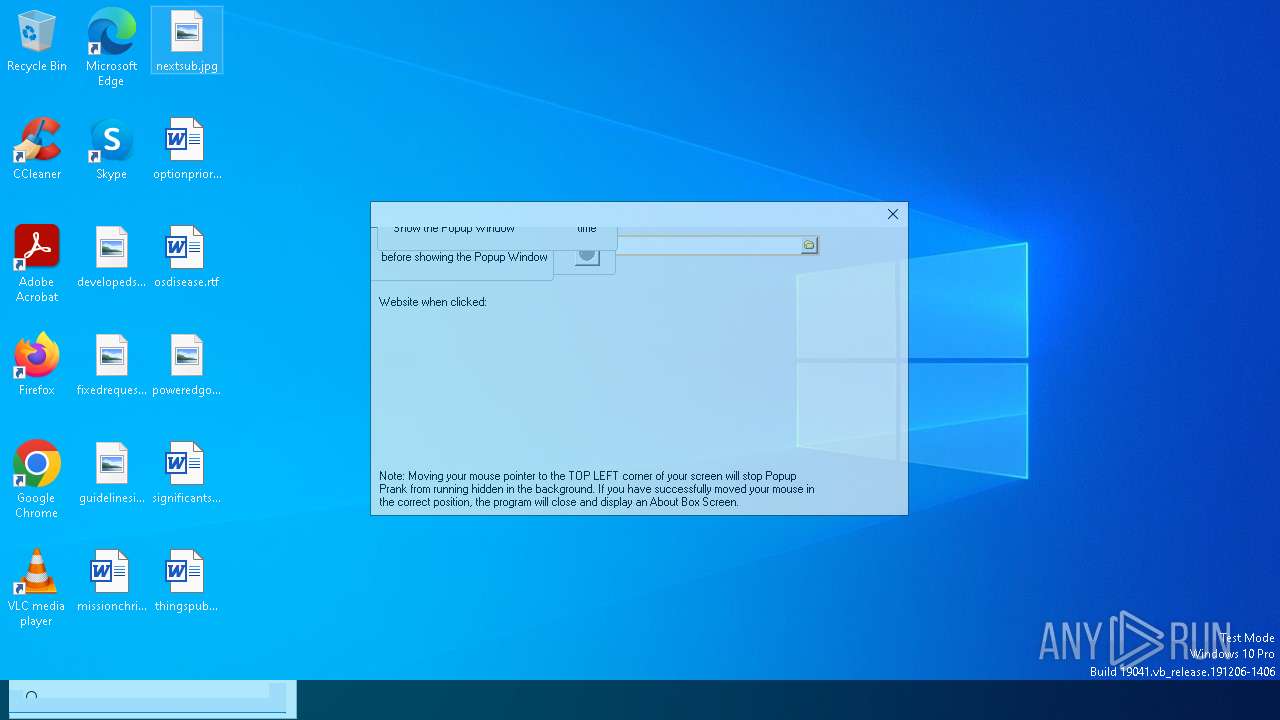This screenshot has width=1280, height=720.
Task: Open the Recycle Bin desktop icon
Action: click(37, 41)
